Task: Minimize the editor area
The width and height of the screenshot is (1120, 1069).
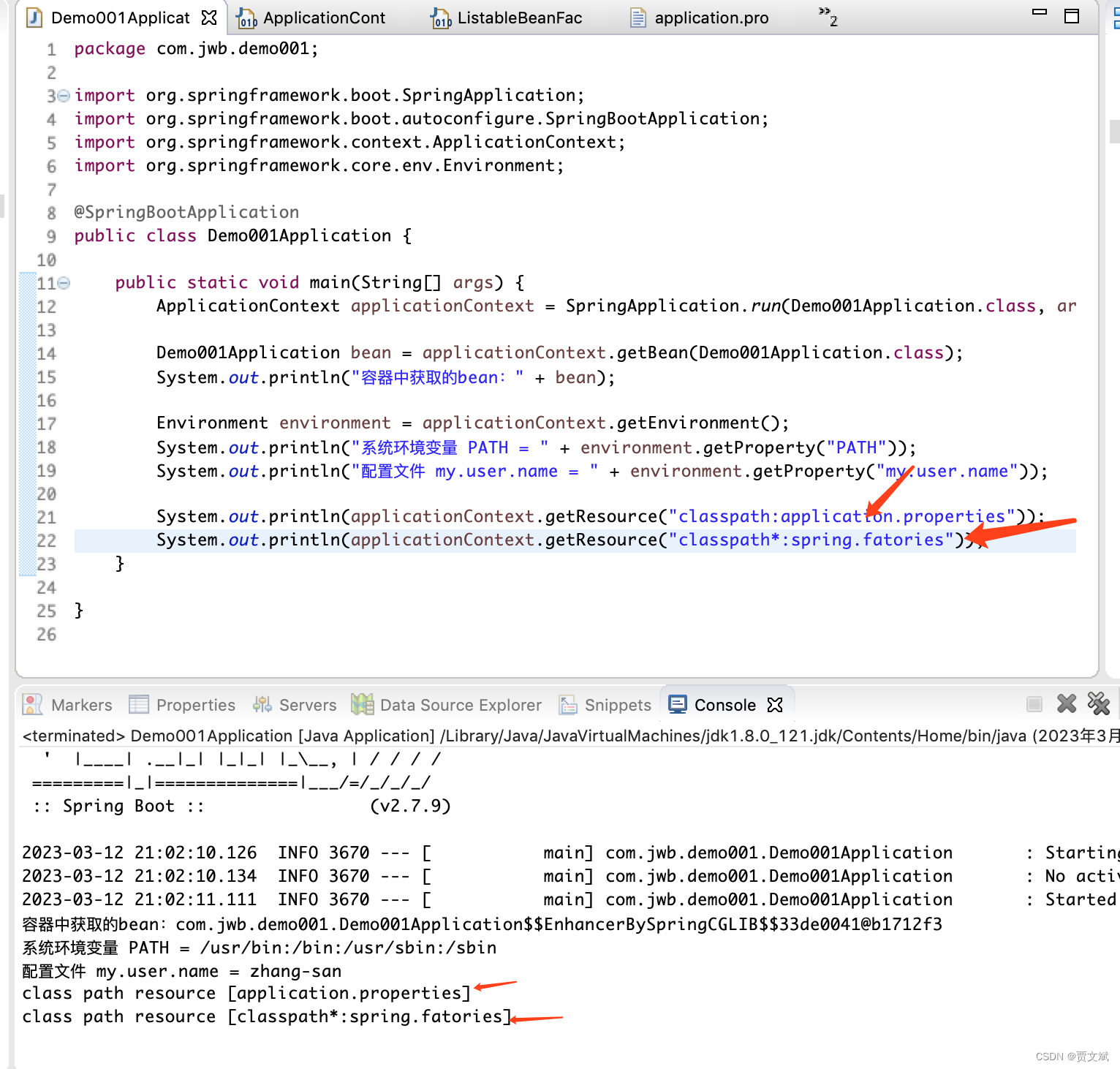Action: (1039, 12)
